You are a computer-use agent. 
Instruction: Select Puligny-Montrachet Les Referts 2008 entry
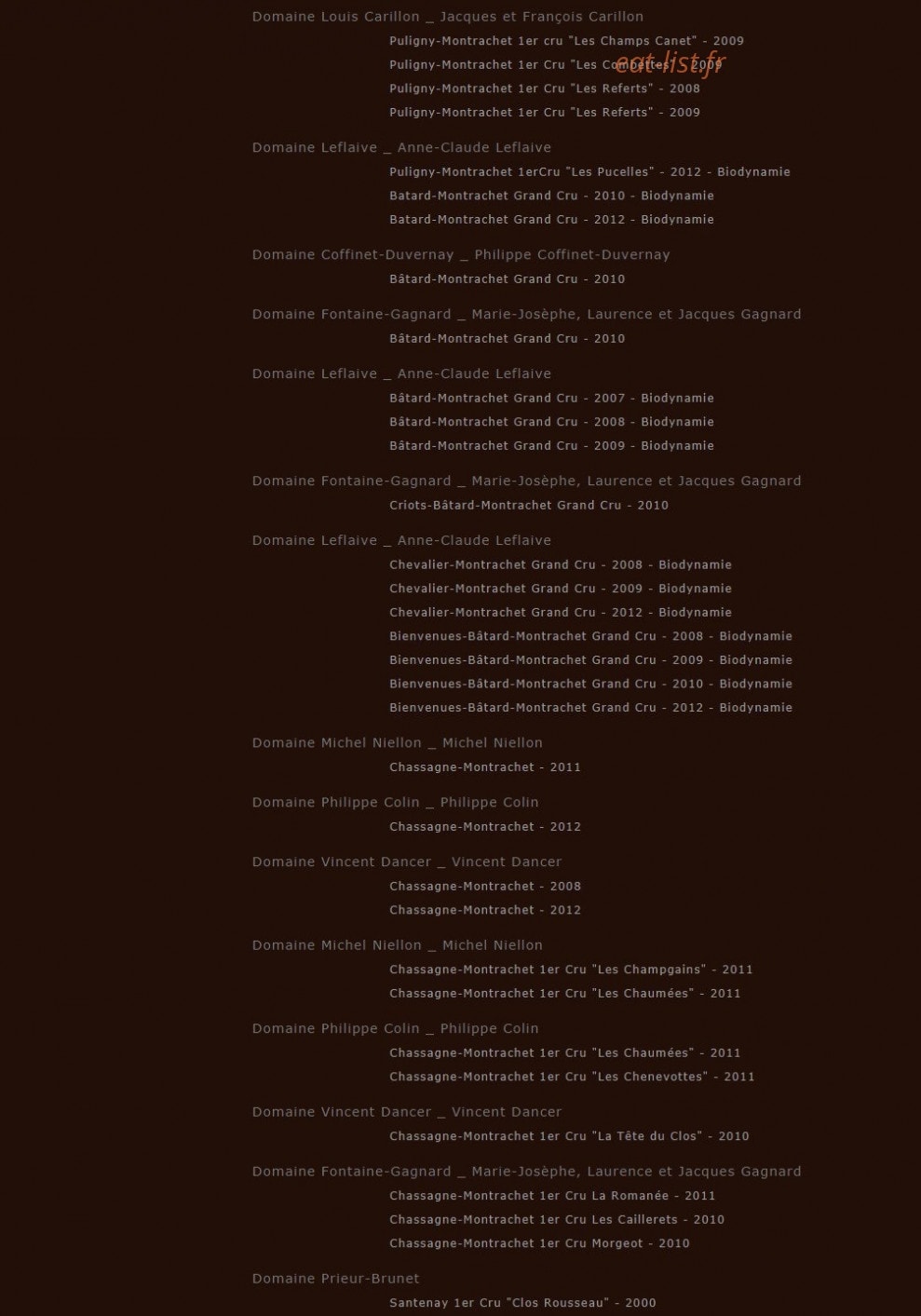tap(545, 88)
